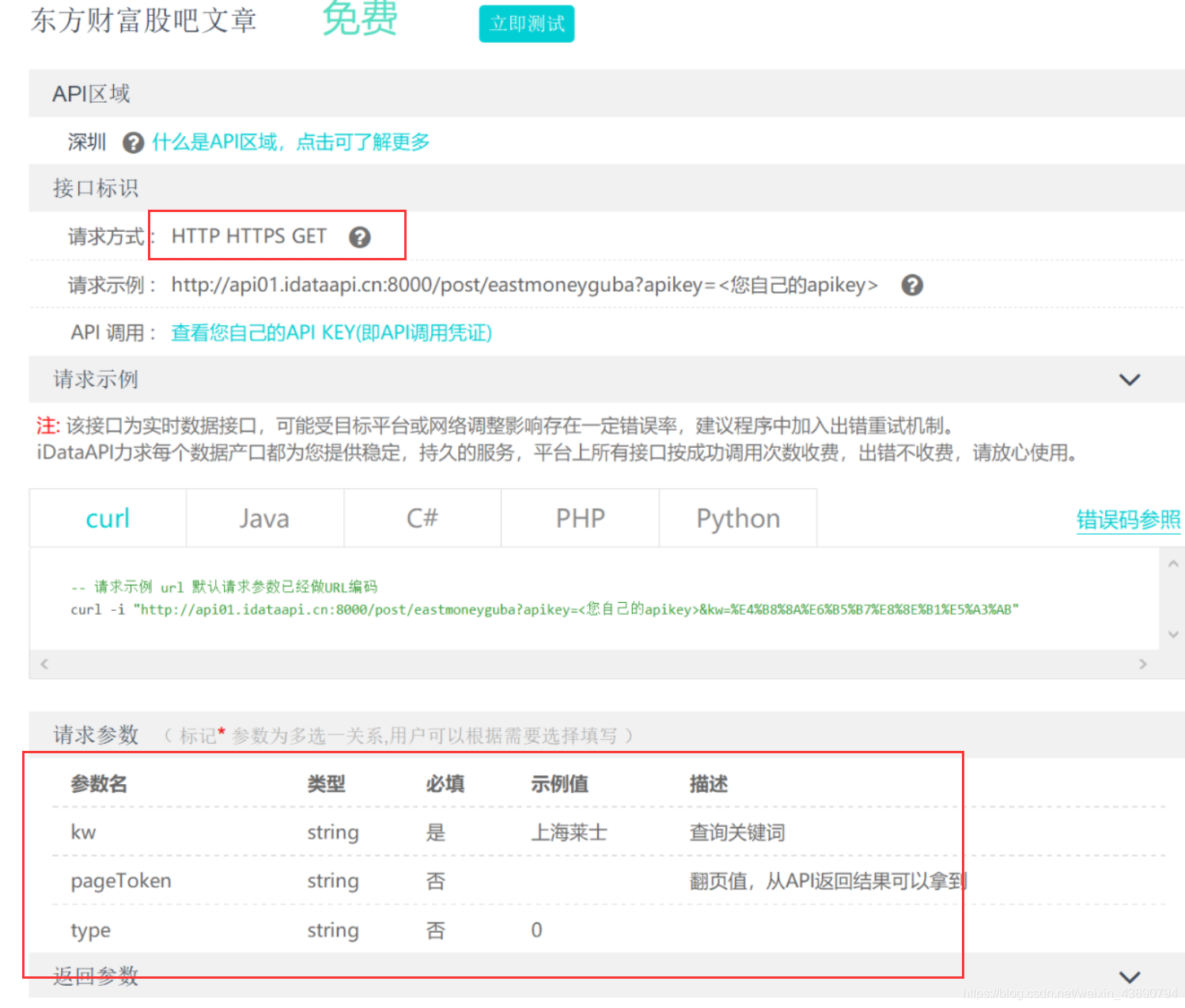This screenshot has width=1185, height=1008.
Task: Click the 深圳 region label
Action: 87,142
